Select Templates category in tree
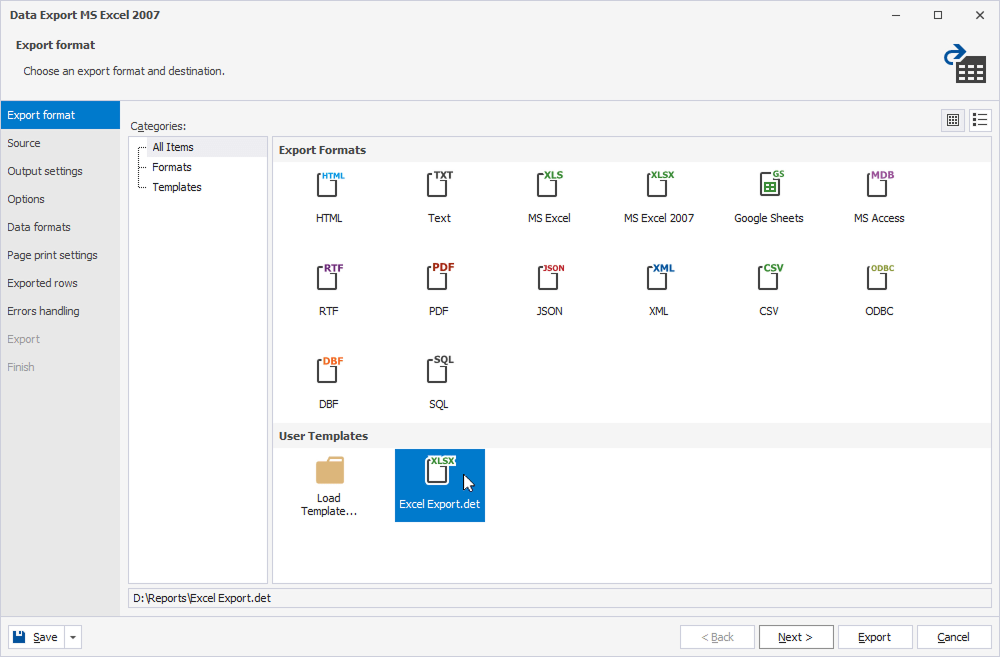Screen dimensions: 1000x657 [177, 187]
